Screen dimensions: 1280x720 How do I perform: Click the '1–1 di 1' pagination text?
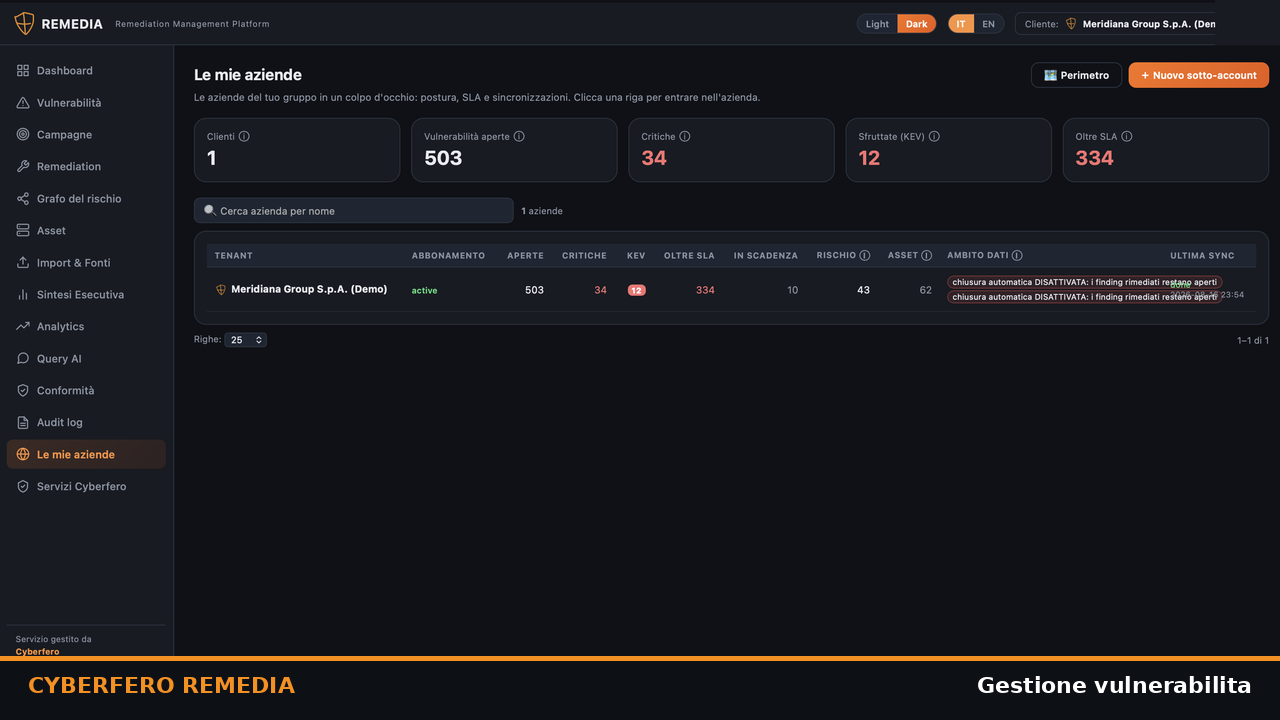pyautogui.click(x=1253, y=341)
